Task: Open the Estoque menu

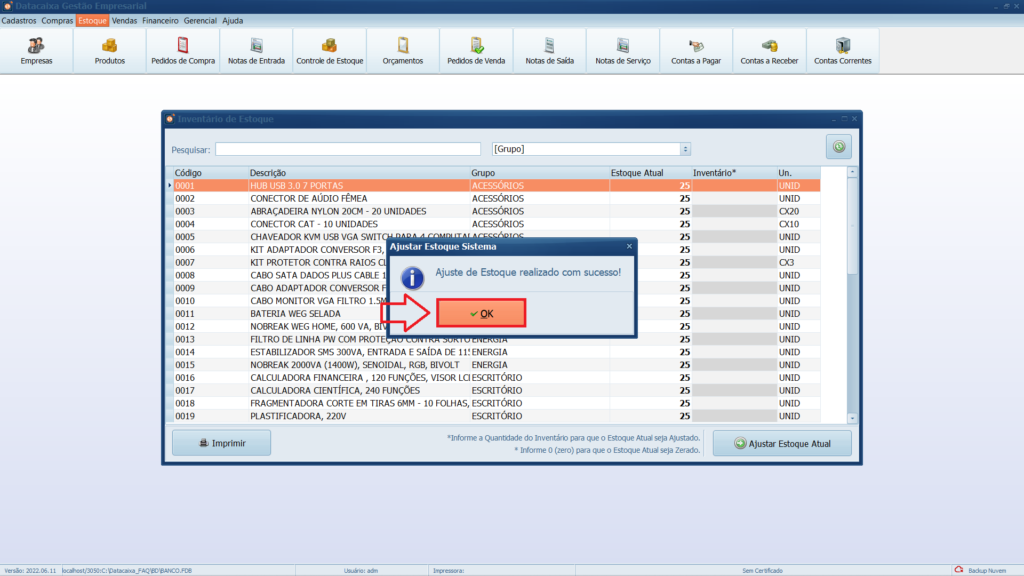Action: (92, 20)
